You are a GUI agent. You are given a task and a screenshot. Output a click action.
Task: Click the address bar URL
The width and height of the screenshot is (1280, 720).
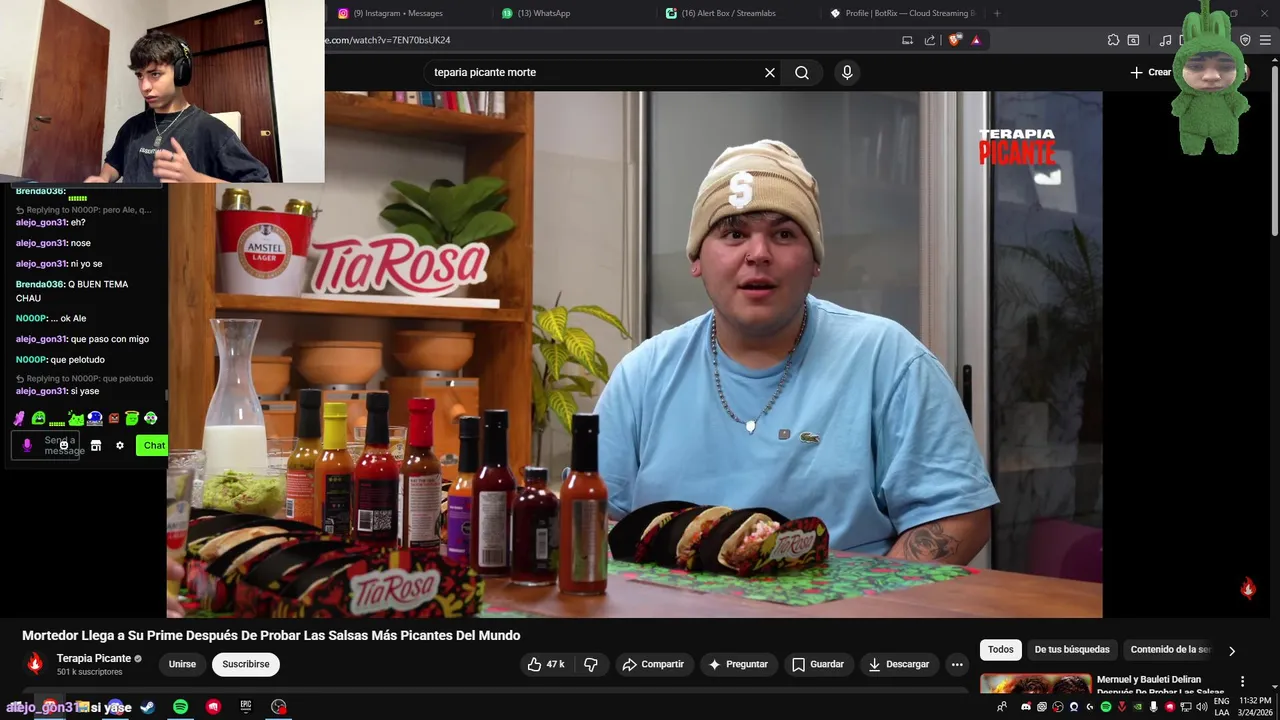tap(388, 40)
